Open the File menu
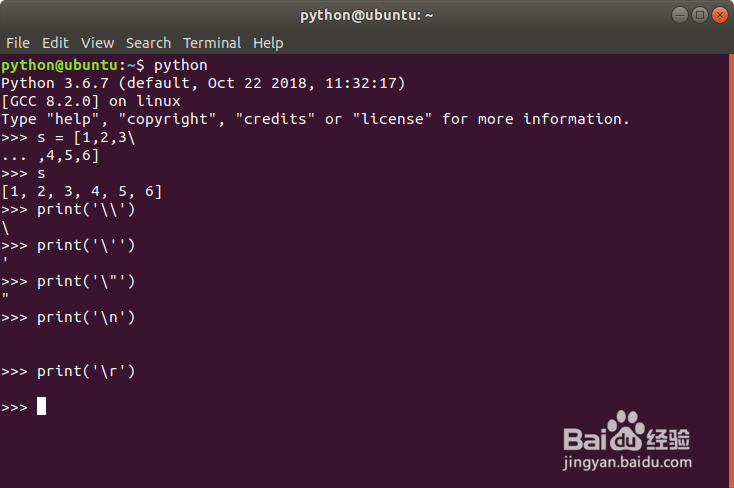 tap(18, 43)
